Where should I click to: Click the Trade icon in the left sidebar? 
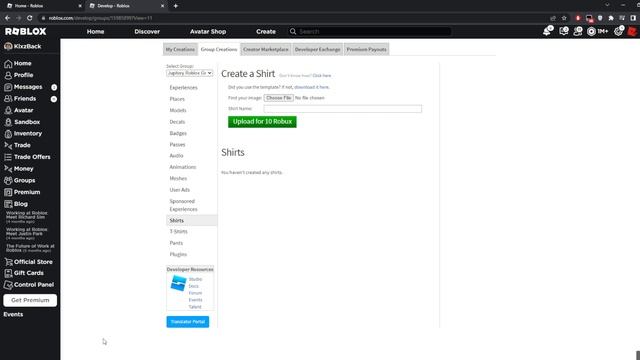click(8, 145)
